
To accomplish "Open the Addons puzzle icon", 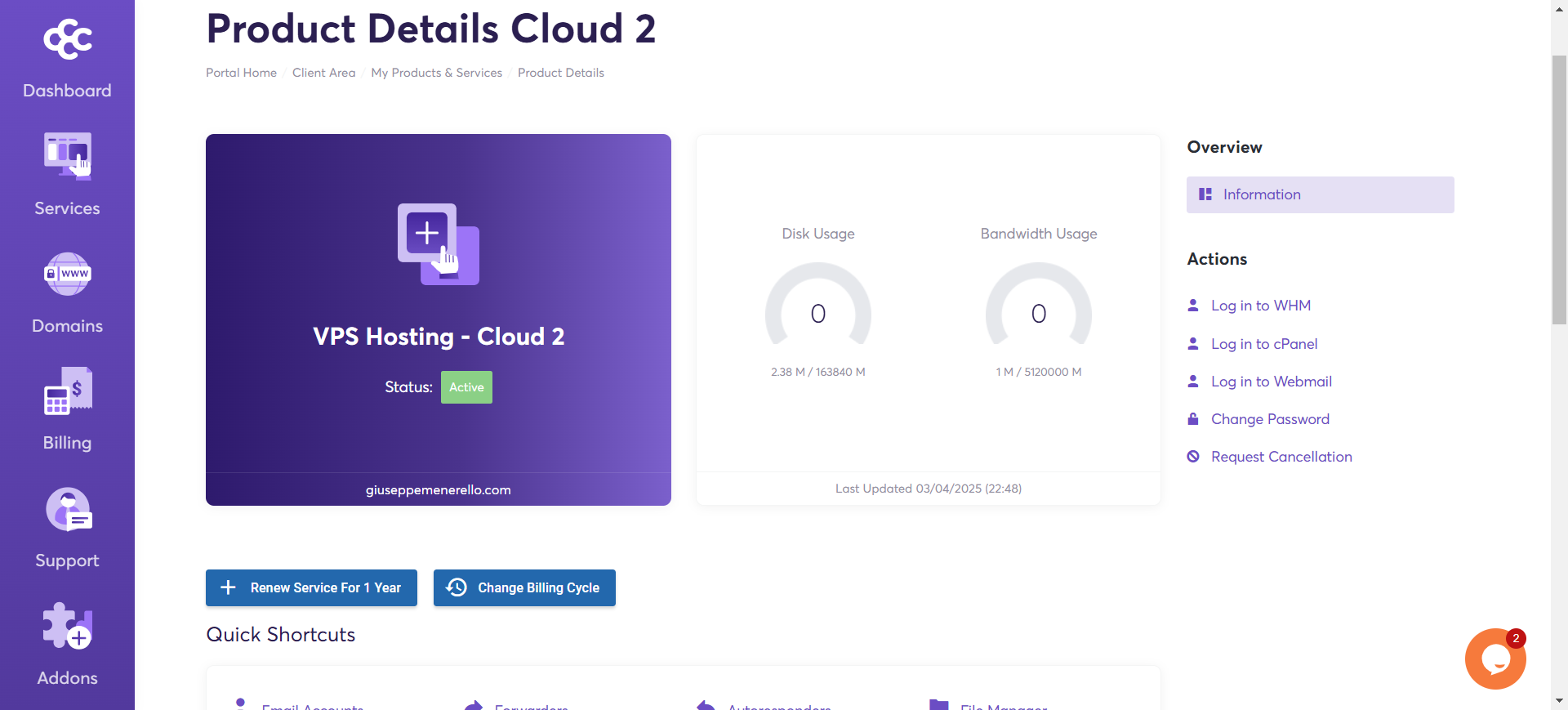I will tap(68, 627).
